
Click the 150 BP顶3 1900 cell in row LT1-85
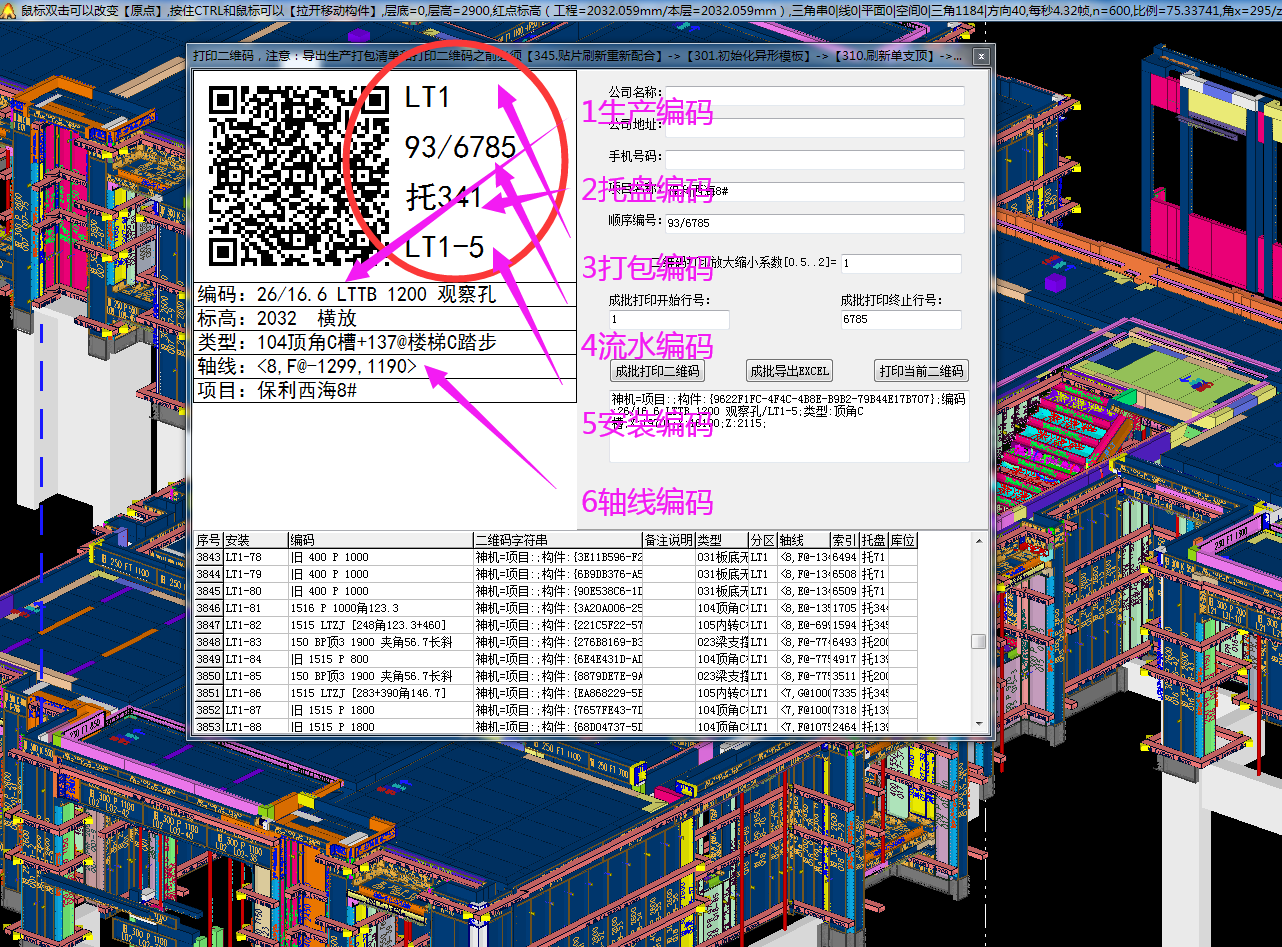pyautogui.click(x=380, y=676)
